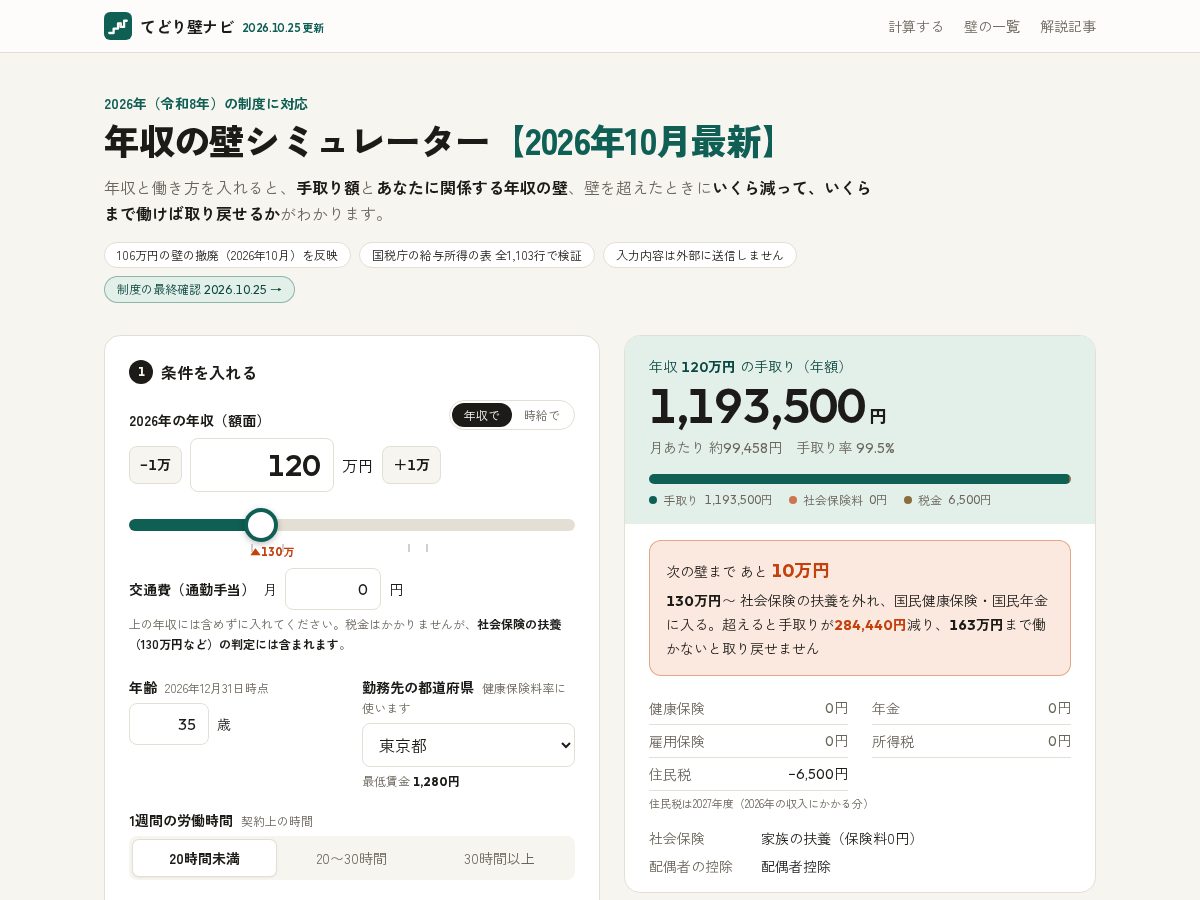
Task: Click the 手取り 1,193,500円 legend entry
Action: (710, 500)
